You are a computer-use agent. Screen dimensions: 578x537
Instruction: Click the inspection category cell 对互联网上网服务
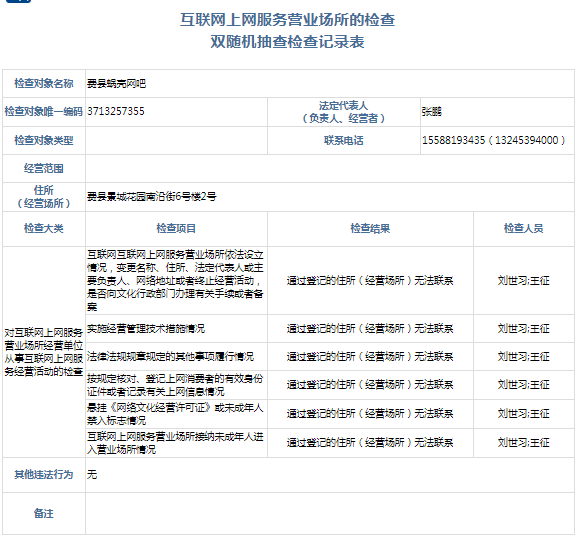click(44, 352)
